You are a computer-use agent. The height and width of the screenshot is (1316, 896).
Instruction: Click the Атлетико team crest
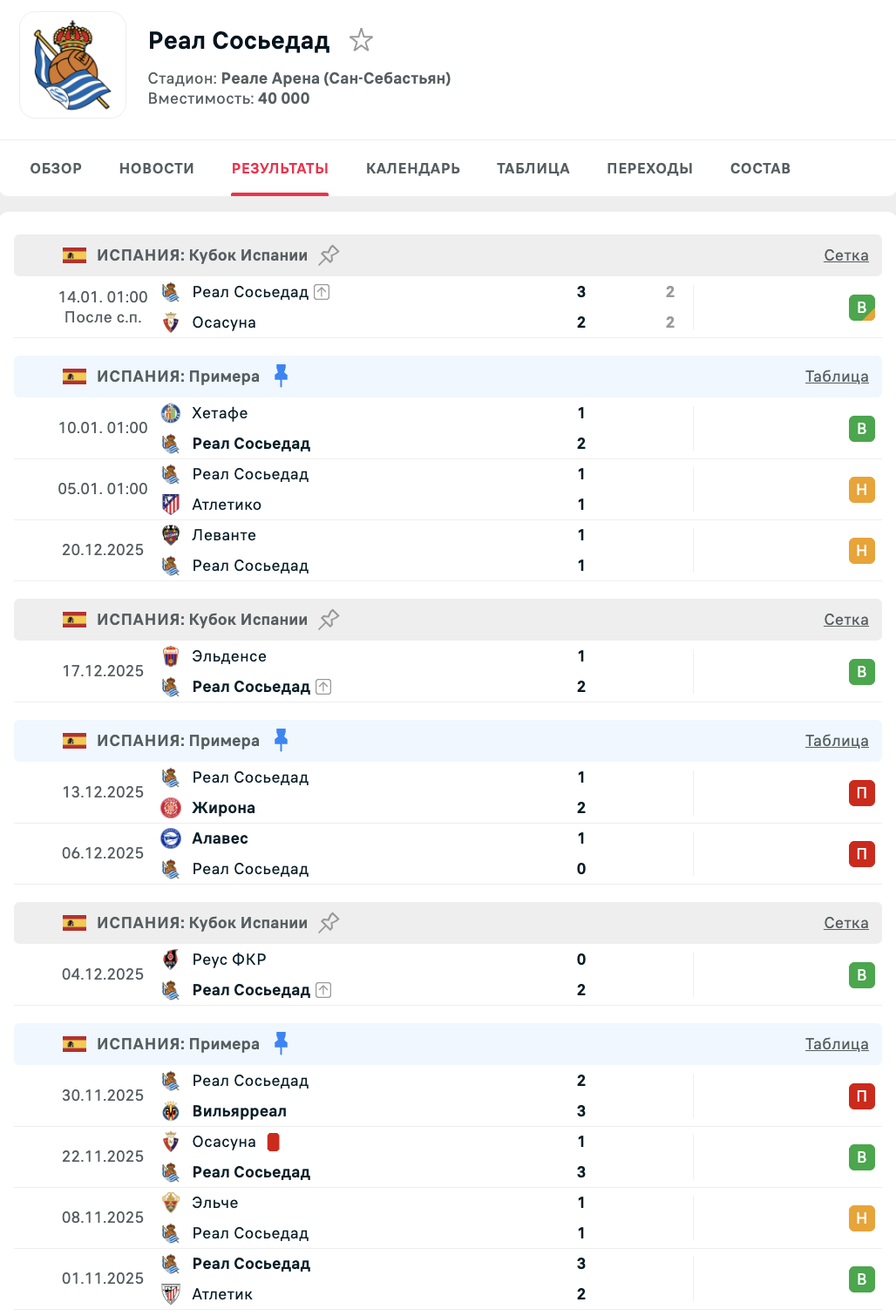point(171,505)
